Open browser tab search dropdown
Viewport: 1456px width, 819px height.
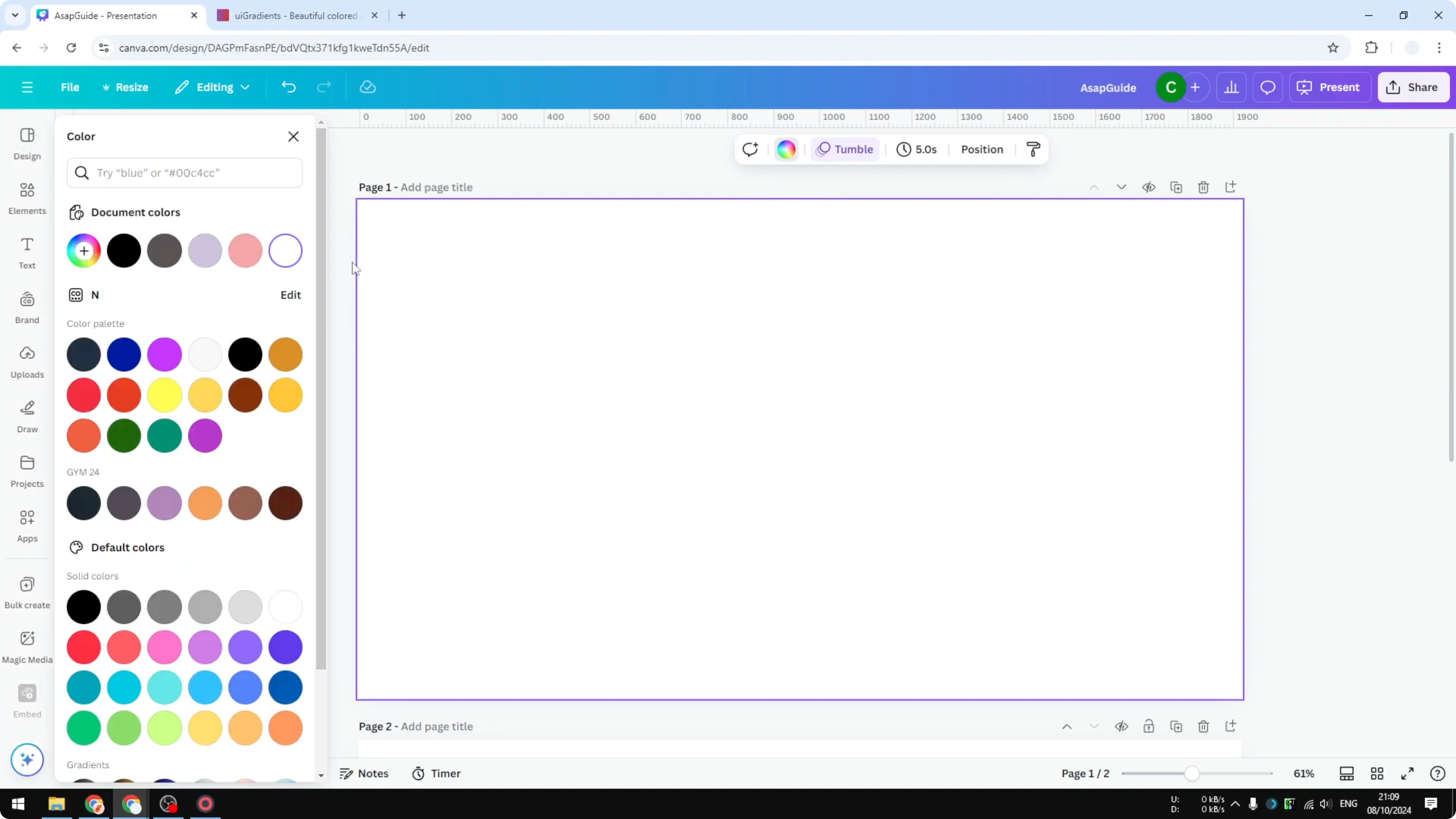point(15,15)
